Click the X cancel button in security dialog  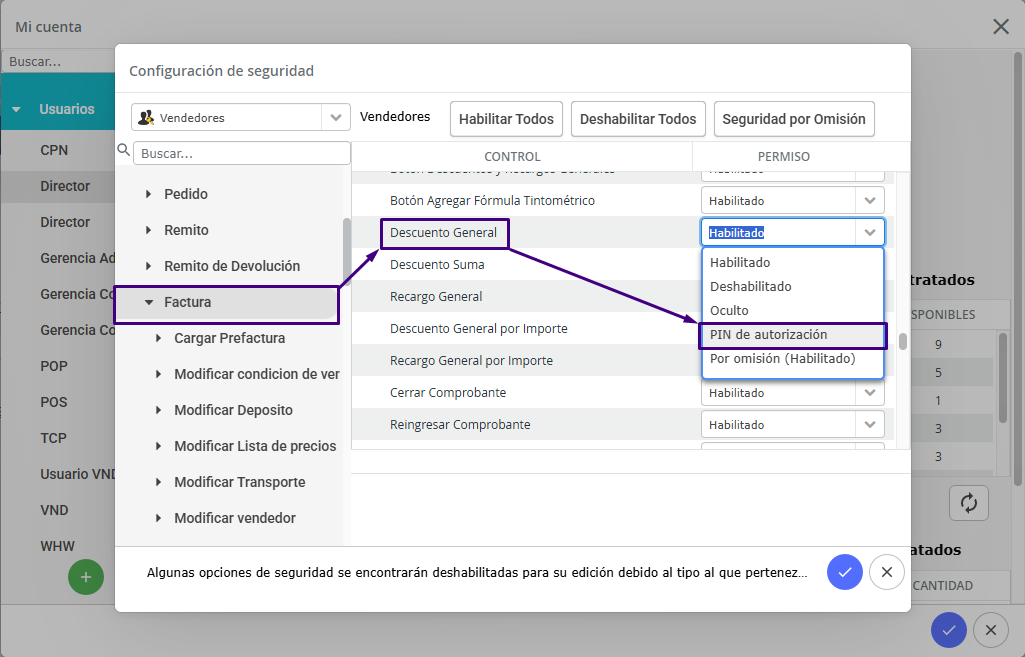[886, 572]
